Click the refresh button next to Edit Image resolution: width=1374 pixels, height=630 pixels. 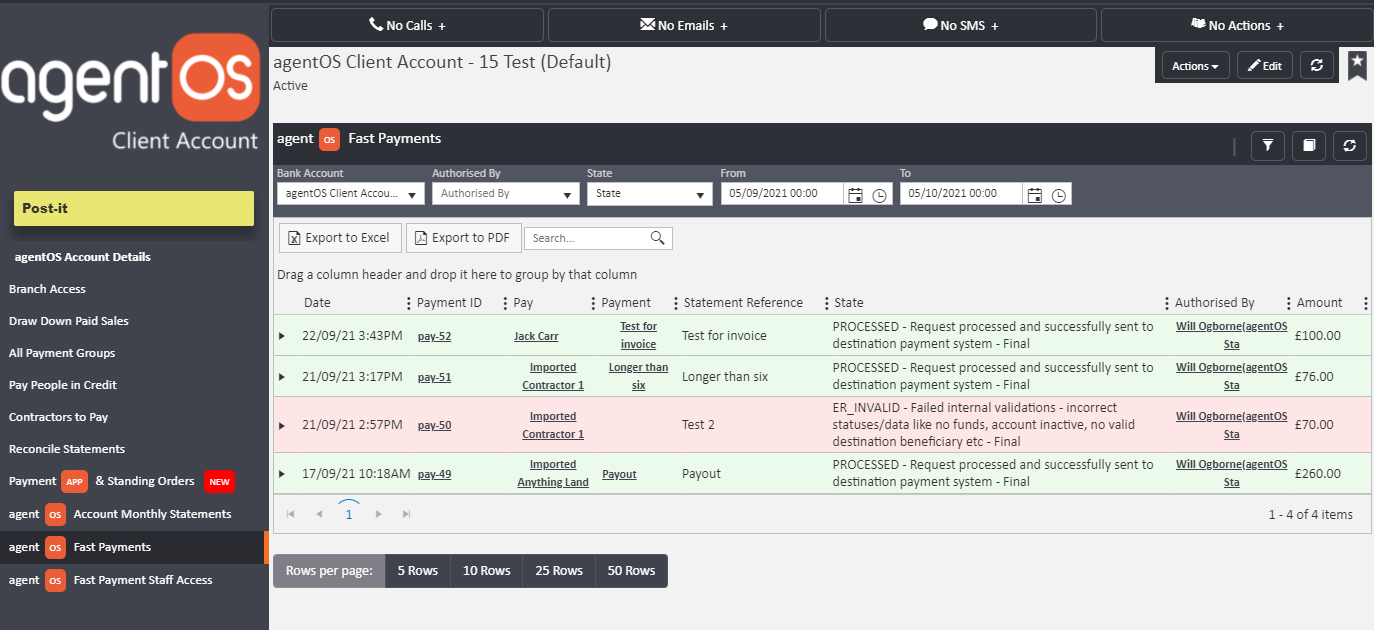[x=1317, y=66]
